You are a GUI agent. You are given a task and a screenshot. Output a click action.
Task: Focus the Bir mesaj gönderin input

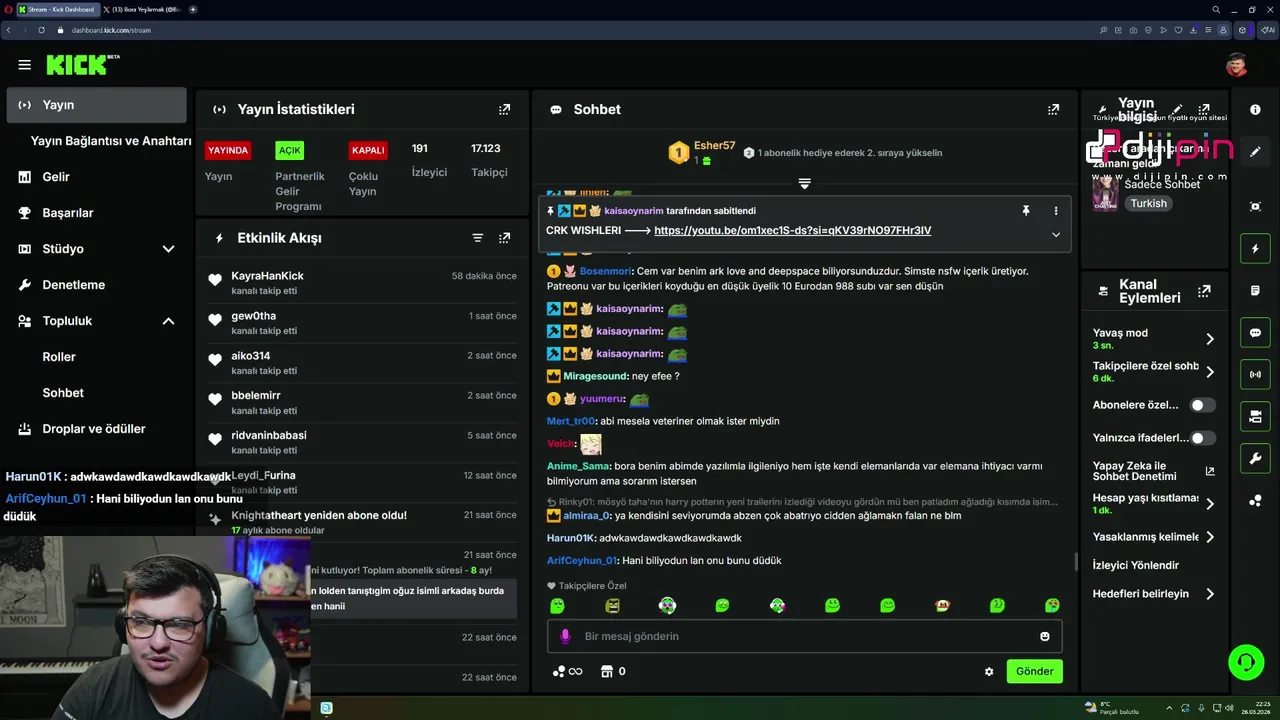805,636
